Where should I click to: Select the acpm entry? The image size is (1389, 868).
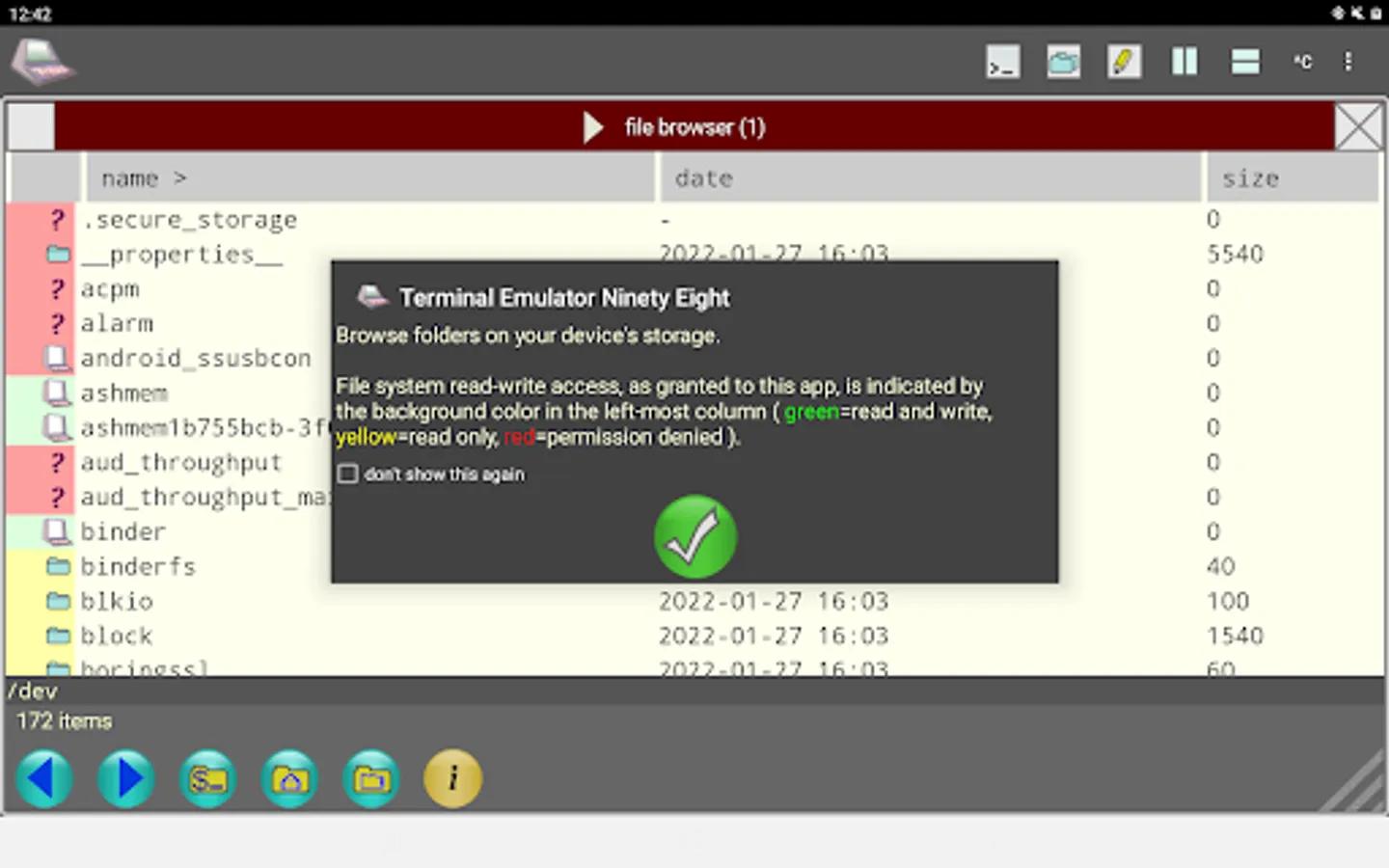pos(110,289)
